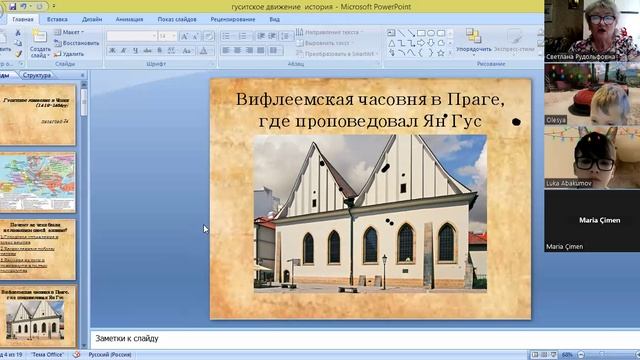Toggle justify text alignment
The width and height of the screenshot is (640, 360).
[261, 50]
